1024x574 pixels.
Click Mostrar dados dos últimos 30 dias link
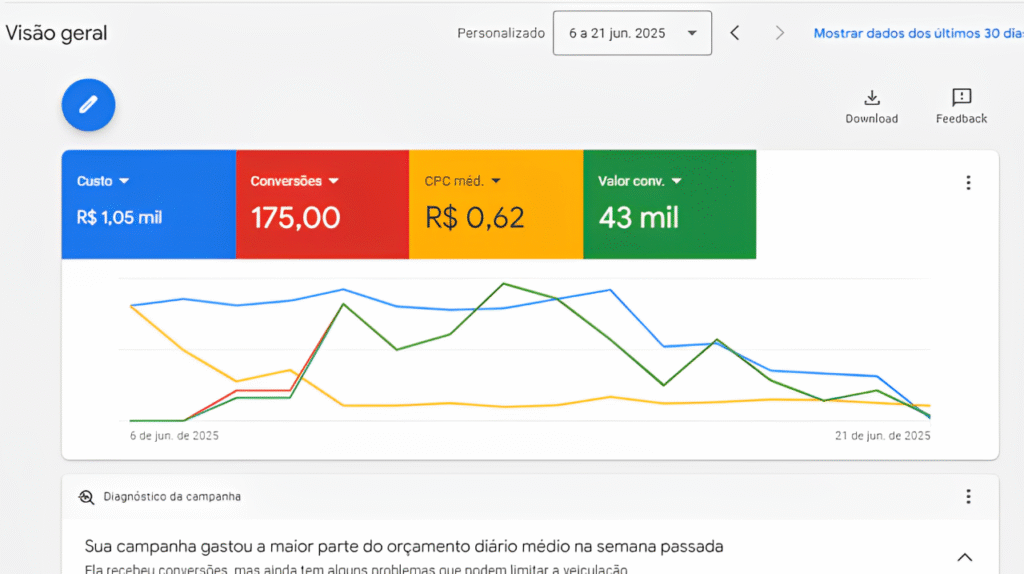pos(918,33)
